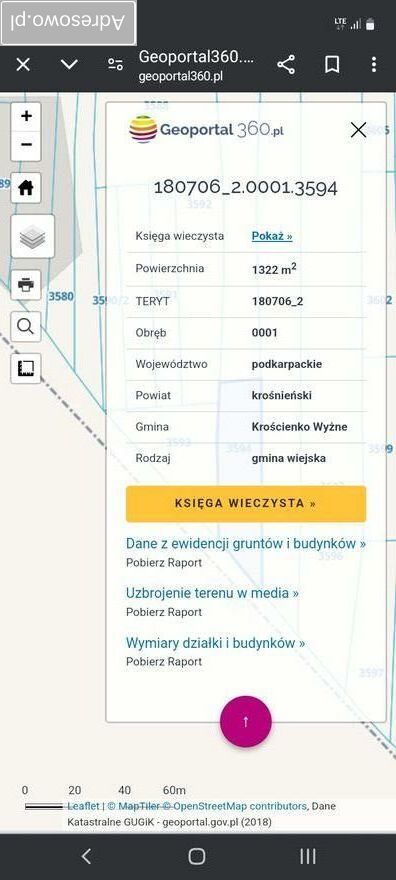The image size is (396, 880).
Task: Pobierz Raport under Wymiary działki
Action: 164,662
